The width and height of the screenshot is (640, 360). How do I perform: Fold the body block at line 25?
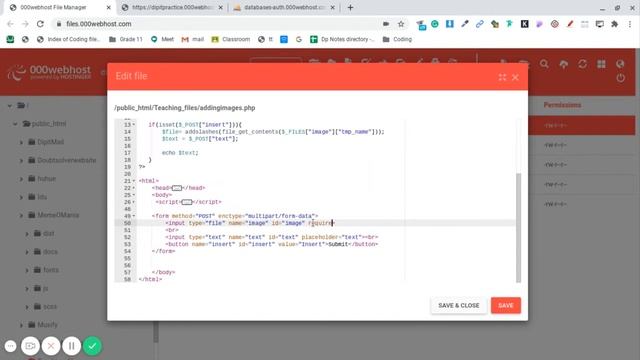134,195
